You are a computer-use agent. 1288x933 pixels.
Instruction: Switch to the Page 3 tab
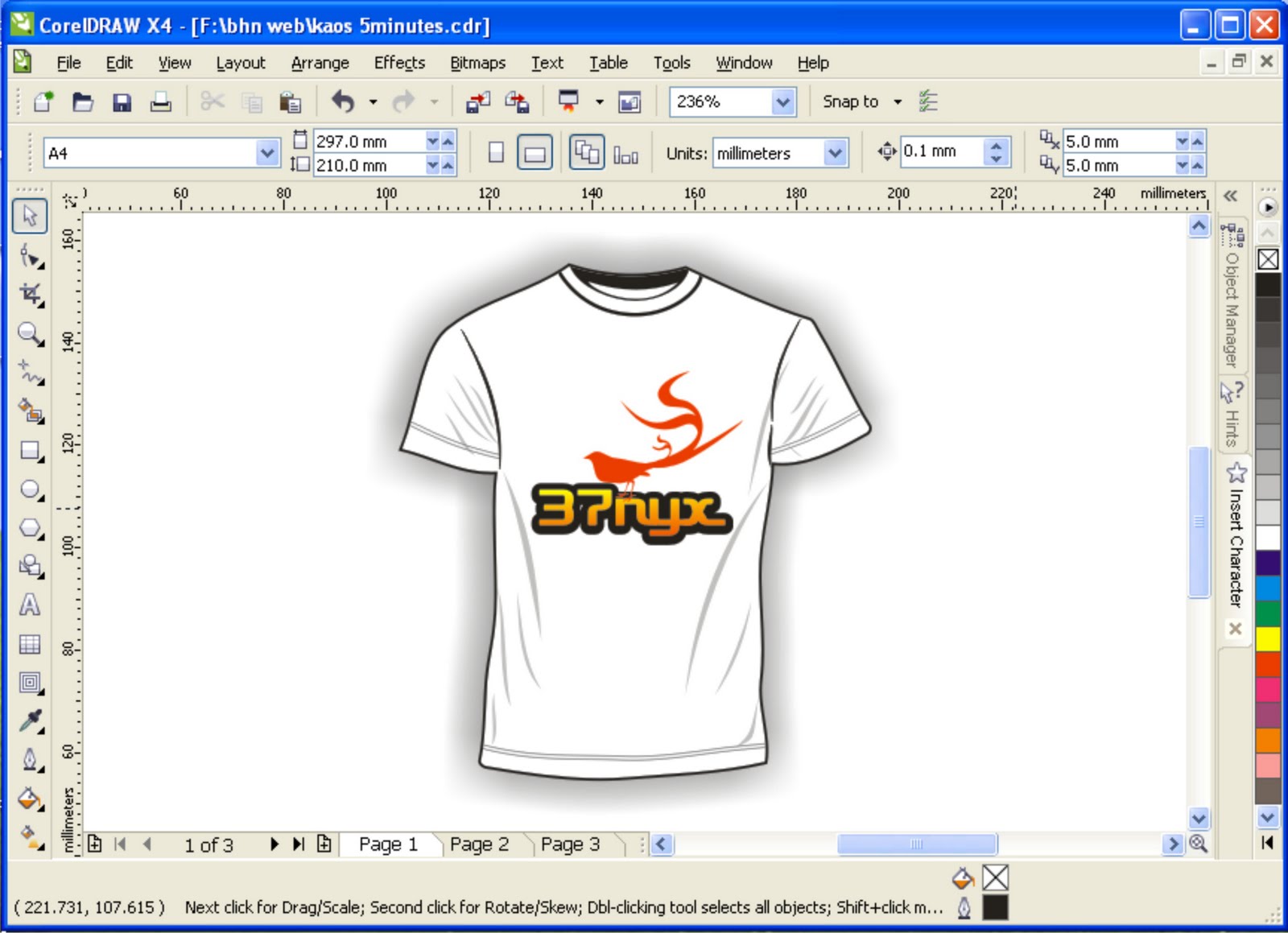tap(570, 844)
